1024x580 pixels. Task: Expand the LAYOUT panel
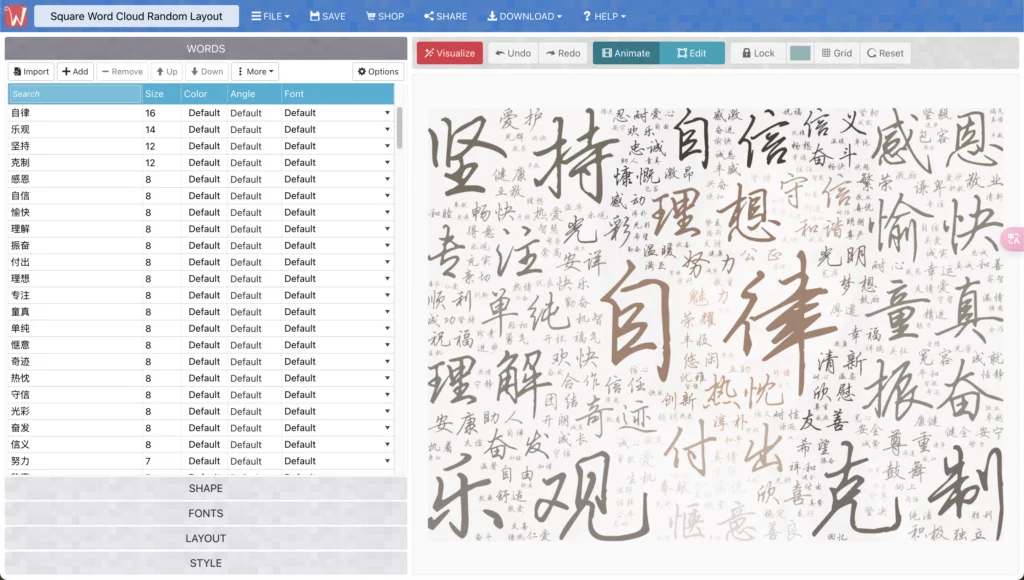(x=206, y=538)
